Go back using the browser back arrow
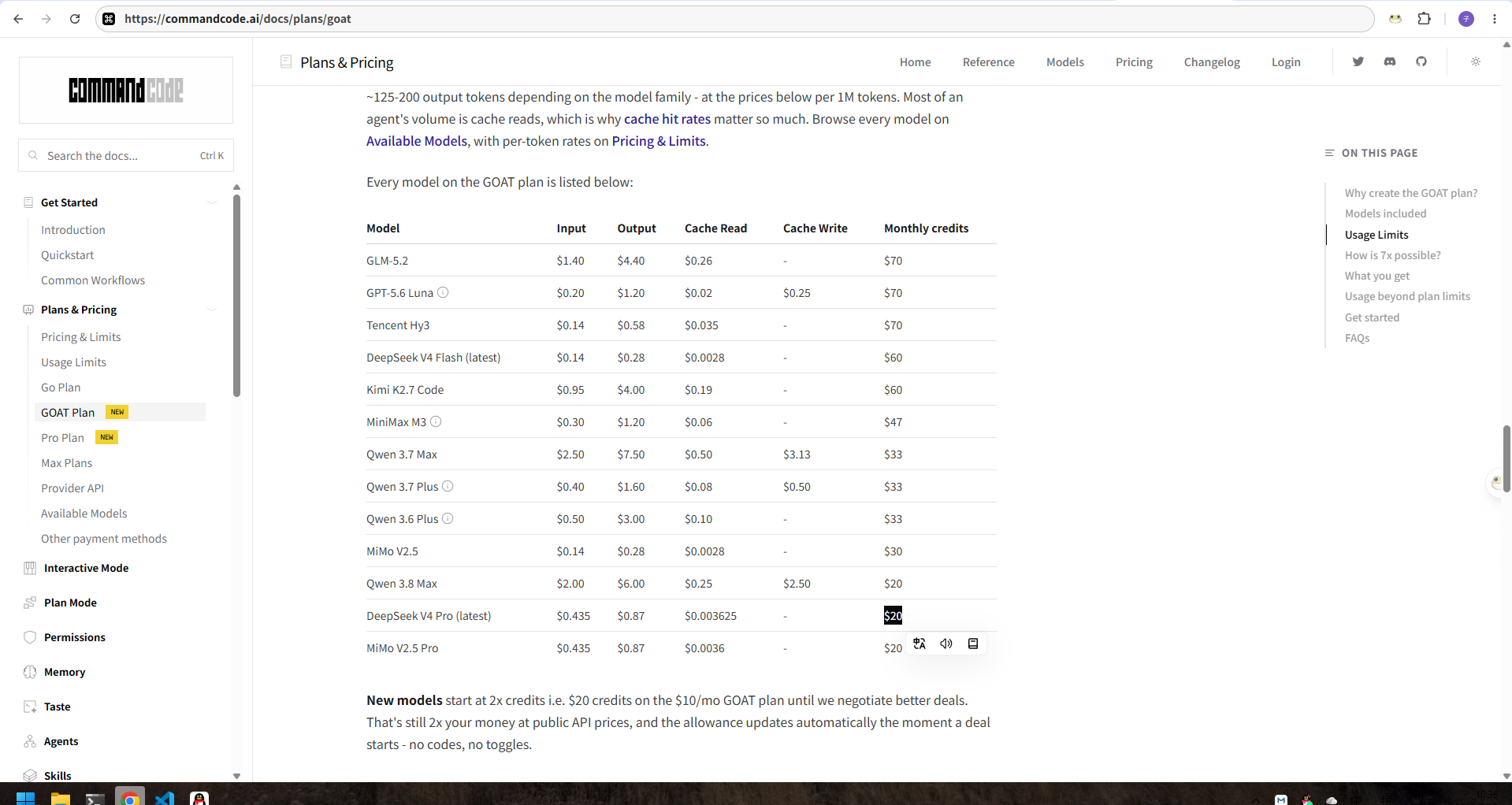 [18, 19]
